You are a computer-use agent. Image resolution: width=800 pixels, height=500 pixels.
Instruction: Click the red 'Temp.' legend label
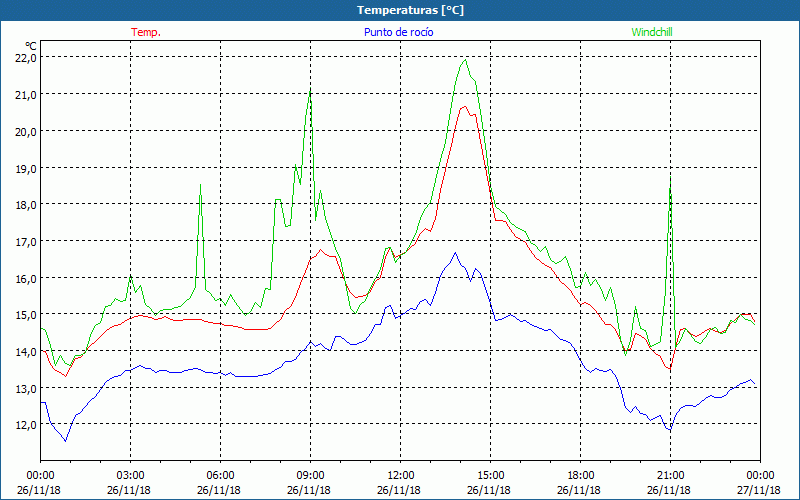point(146,32)
